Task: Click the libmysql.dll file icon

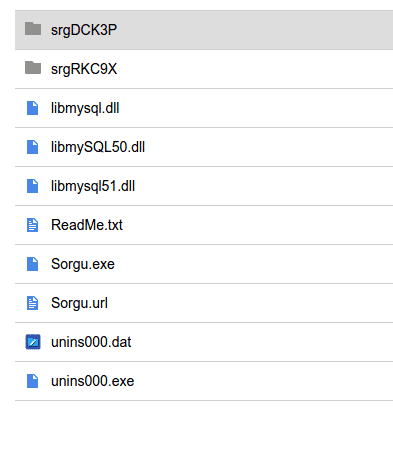Action: point(33,108)
